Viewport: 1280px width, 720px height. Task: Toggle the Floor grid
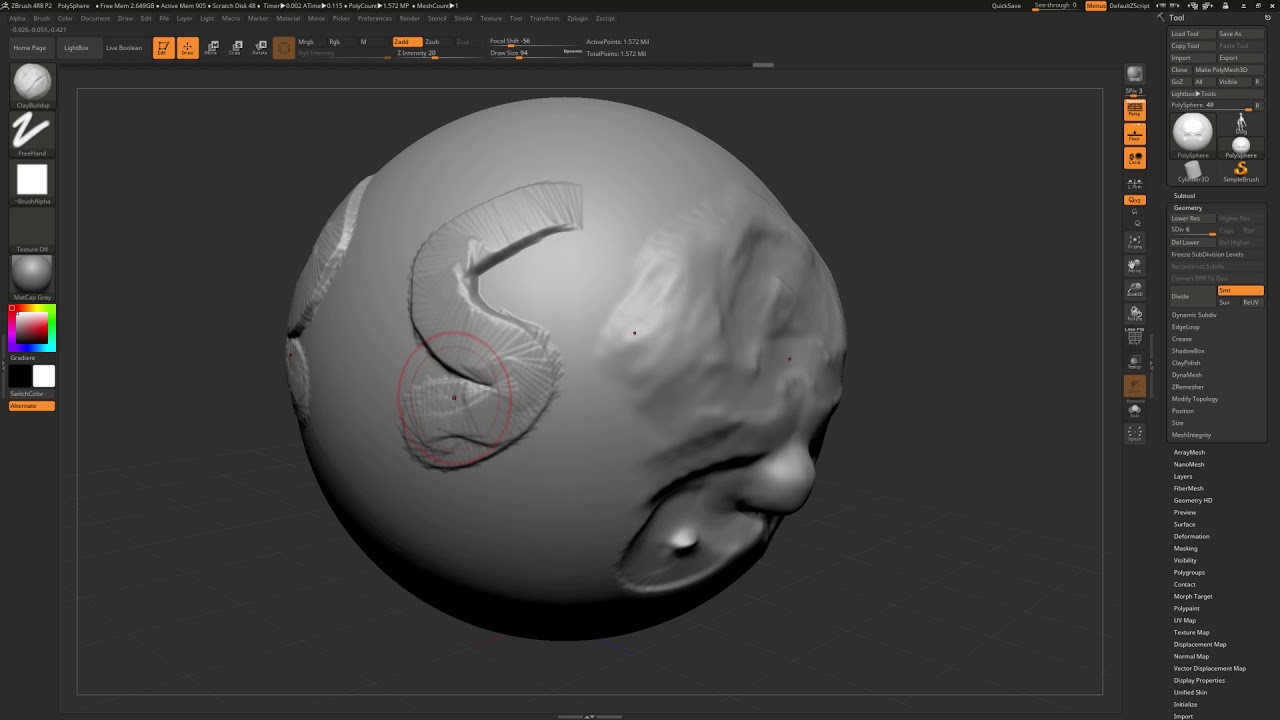click(1135, 134)
